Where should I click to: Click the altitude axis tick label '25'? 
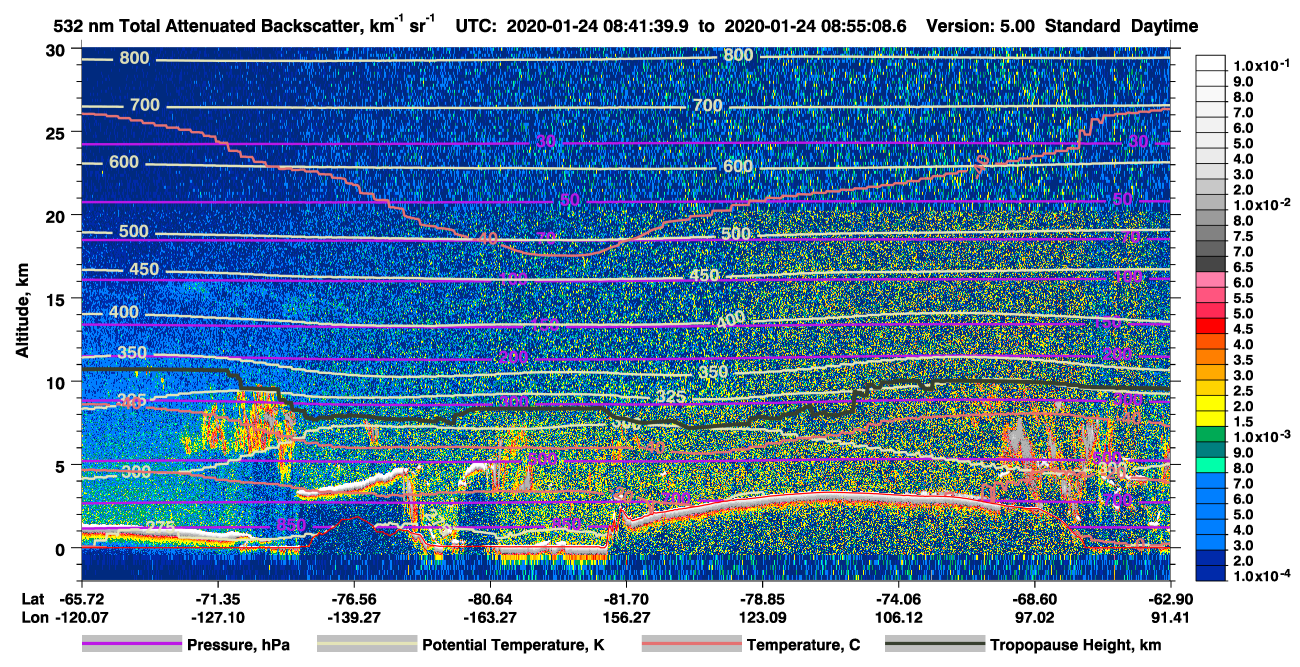(58, 133)
